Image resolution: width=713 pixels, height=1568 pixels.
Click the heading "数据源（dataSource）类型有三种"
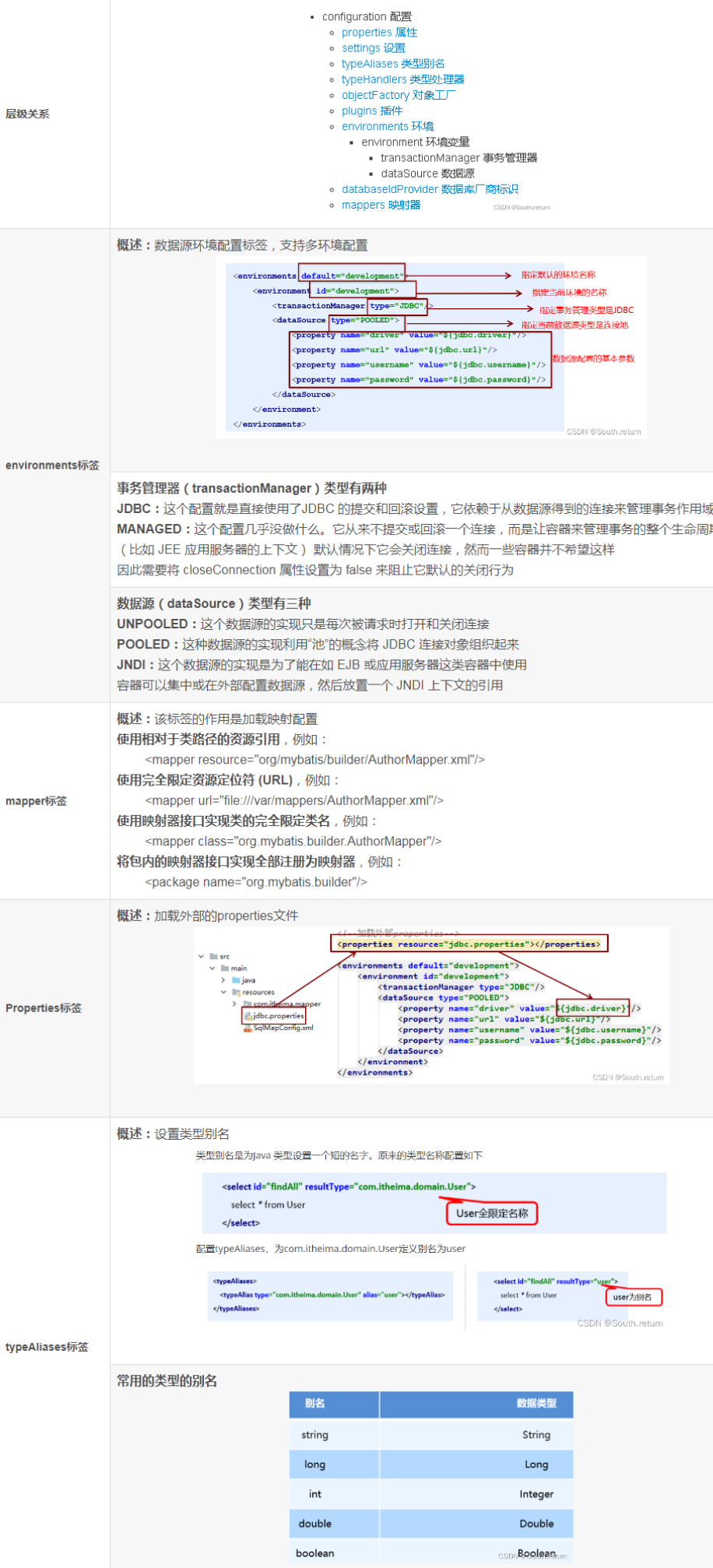(213, 603)
